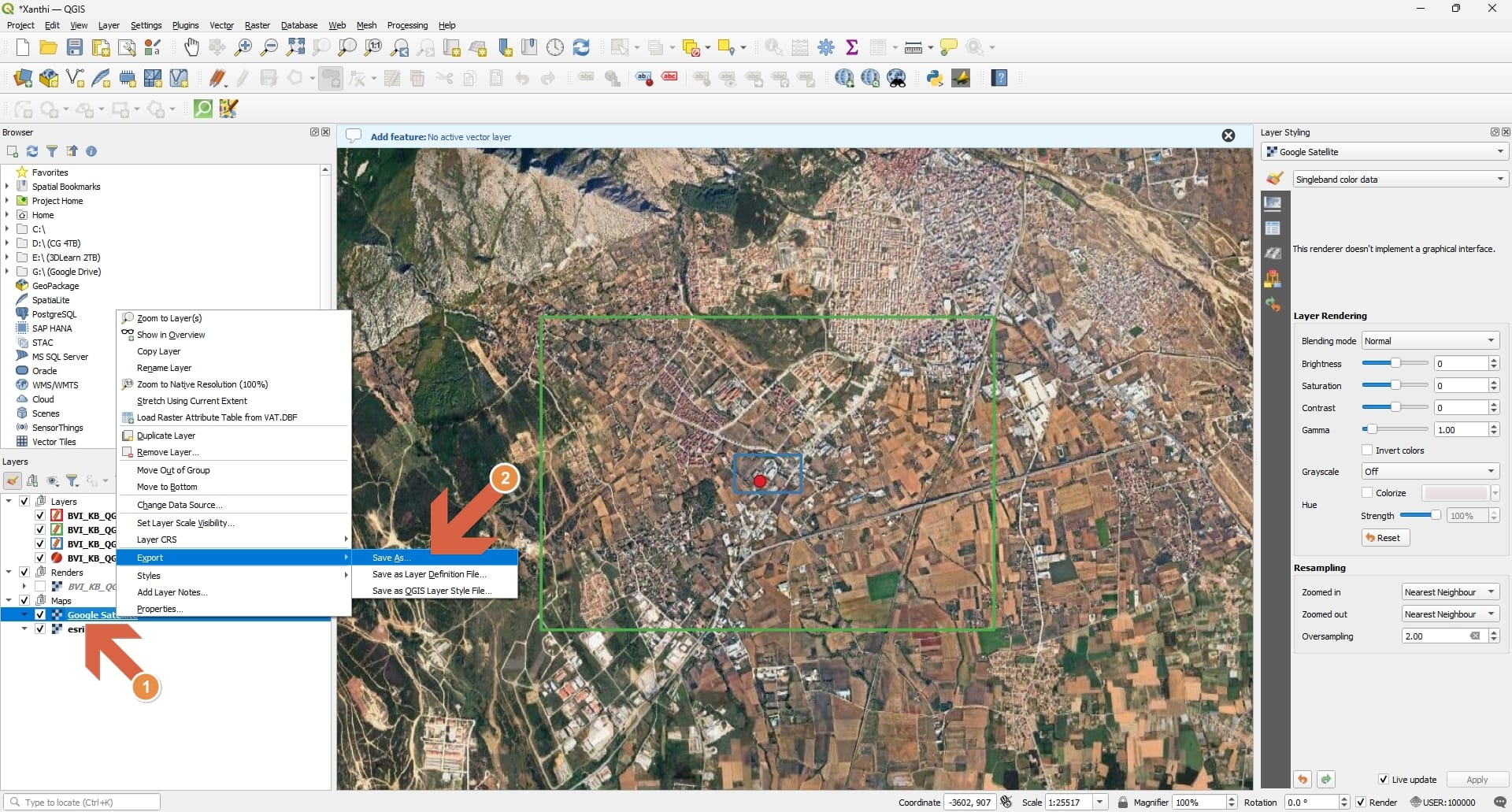Collapse the Renders group in Layers panel
The width and height of the screenshot is (1512, 812).
pyautogui.click(x=9, y=573)
